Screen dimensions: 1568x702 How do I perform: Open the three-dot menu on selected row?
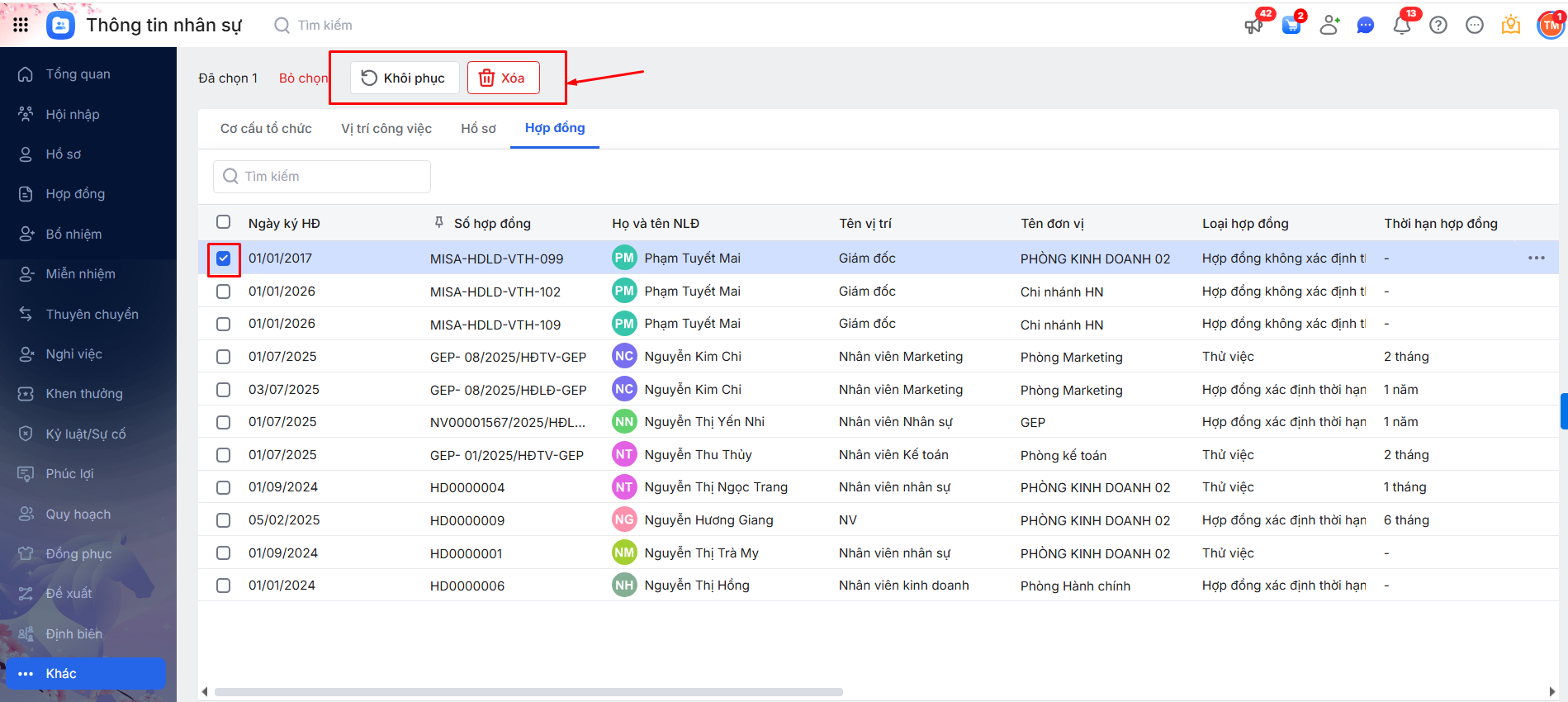(1536, 259)
